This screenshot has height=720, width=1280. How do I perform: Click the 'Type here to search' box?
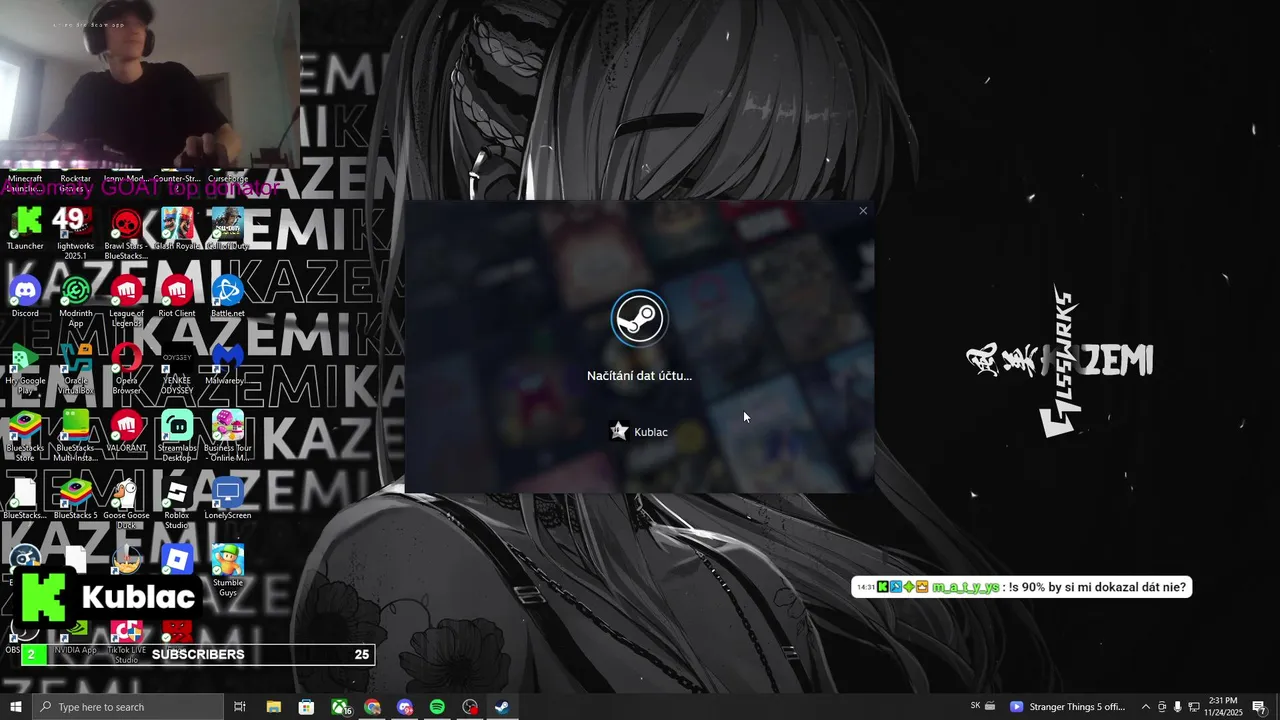click(127, 707)
